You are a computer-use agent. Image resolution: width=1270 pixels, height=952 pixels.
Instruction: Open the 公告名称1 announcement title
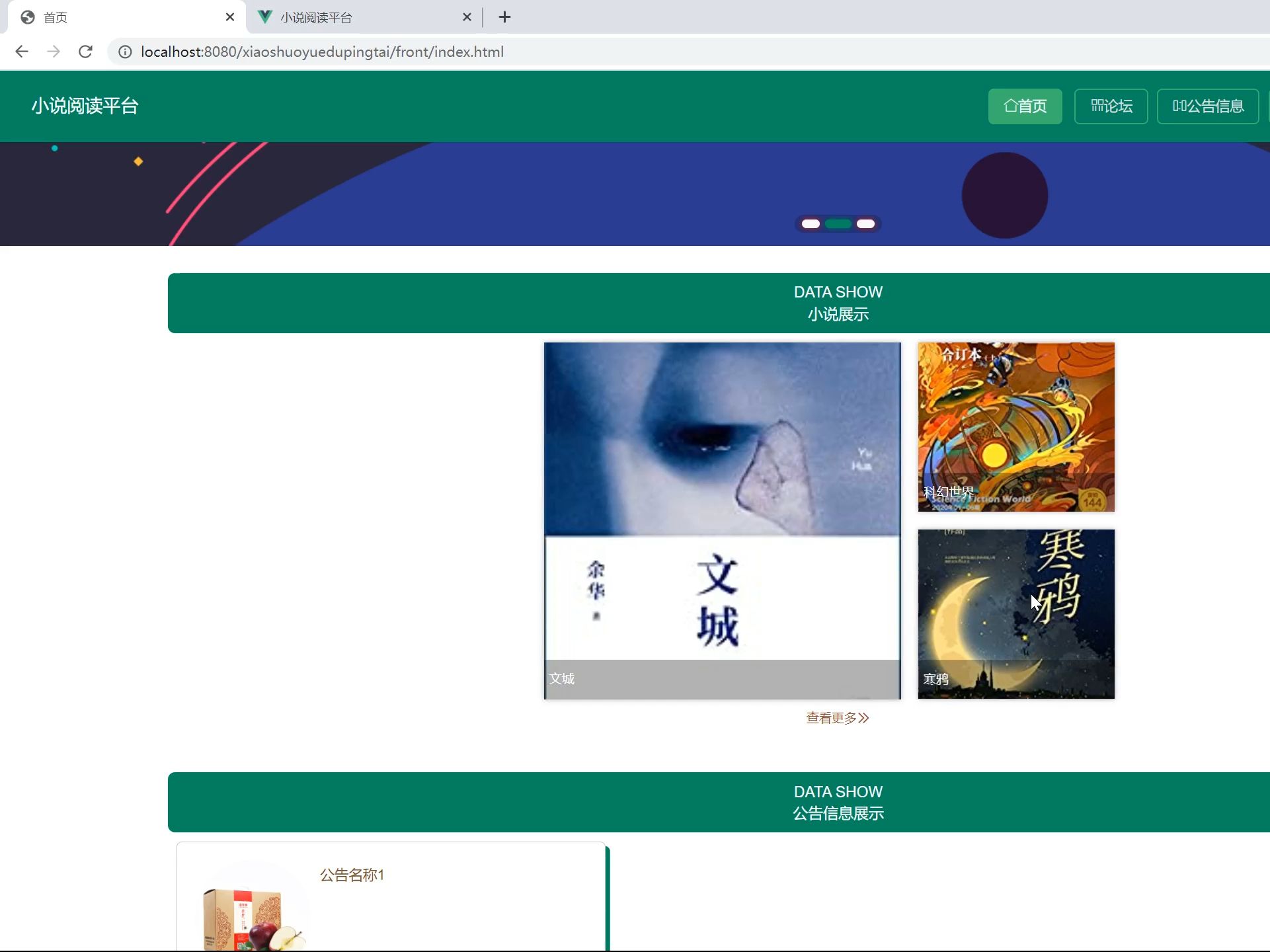point(352,875)
